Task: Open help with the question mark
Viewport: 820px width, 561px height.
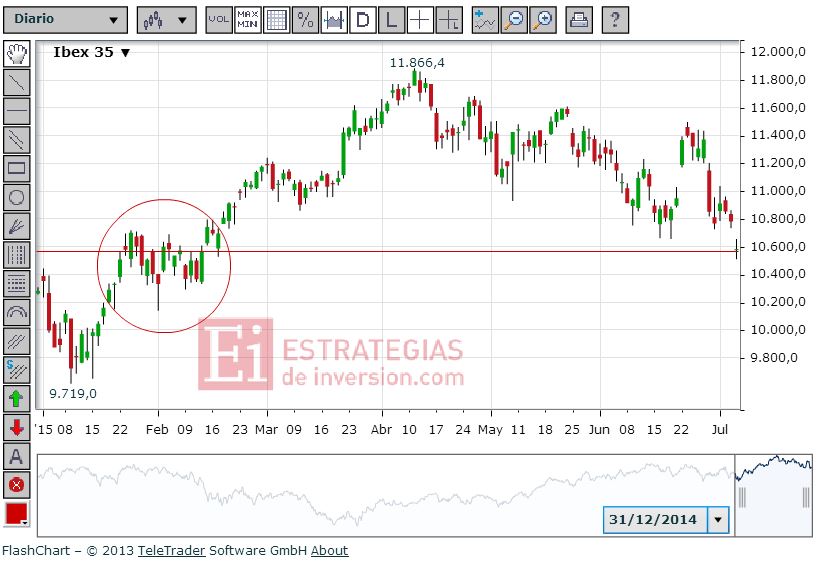Action: 615,20
